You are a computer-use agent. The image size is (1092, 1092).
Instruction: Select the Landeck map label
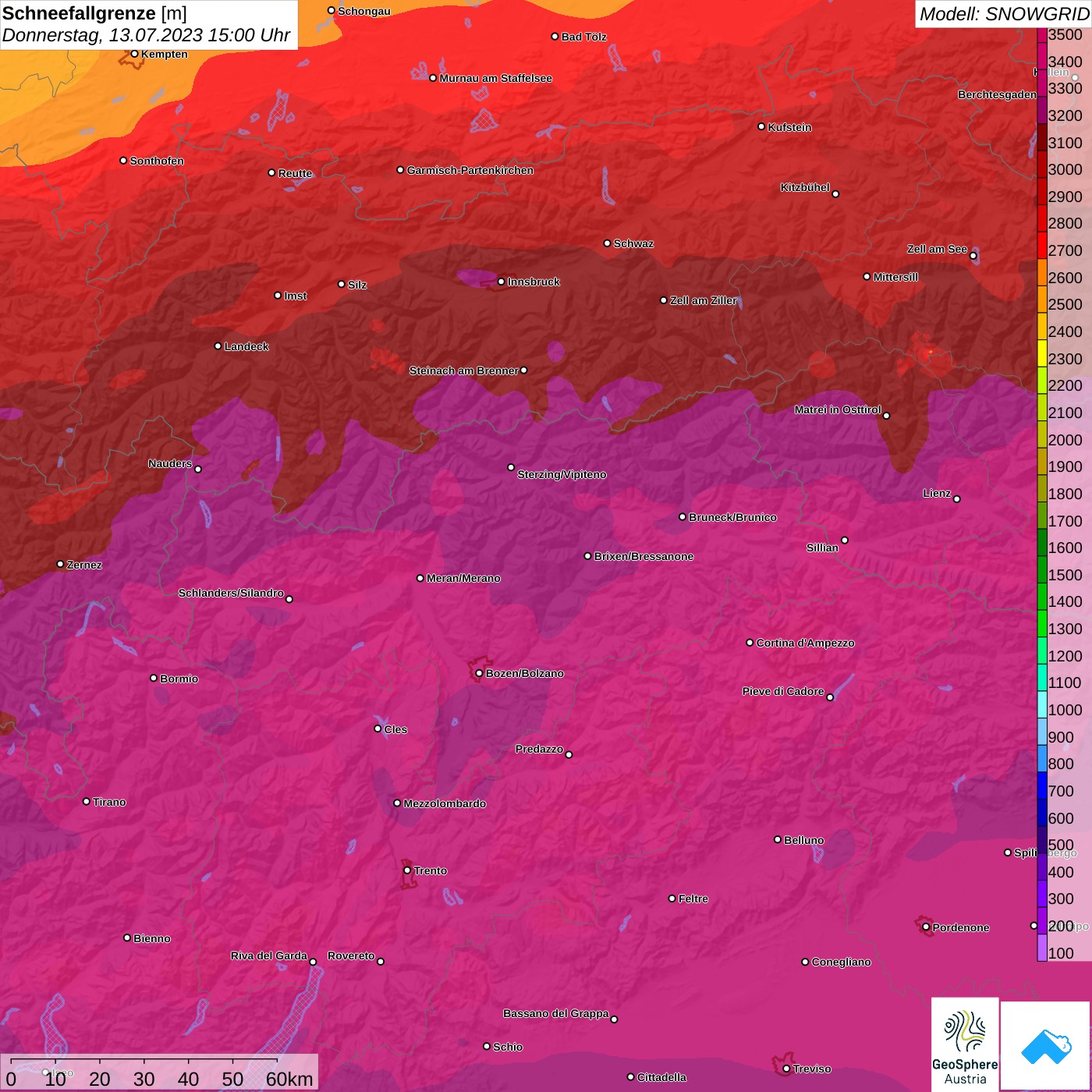246,346
